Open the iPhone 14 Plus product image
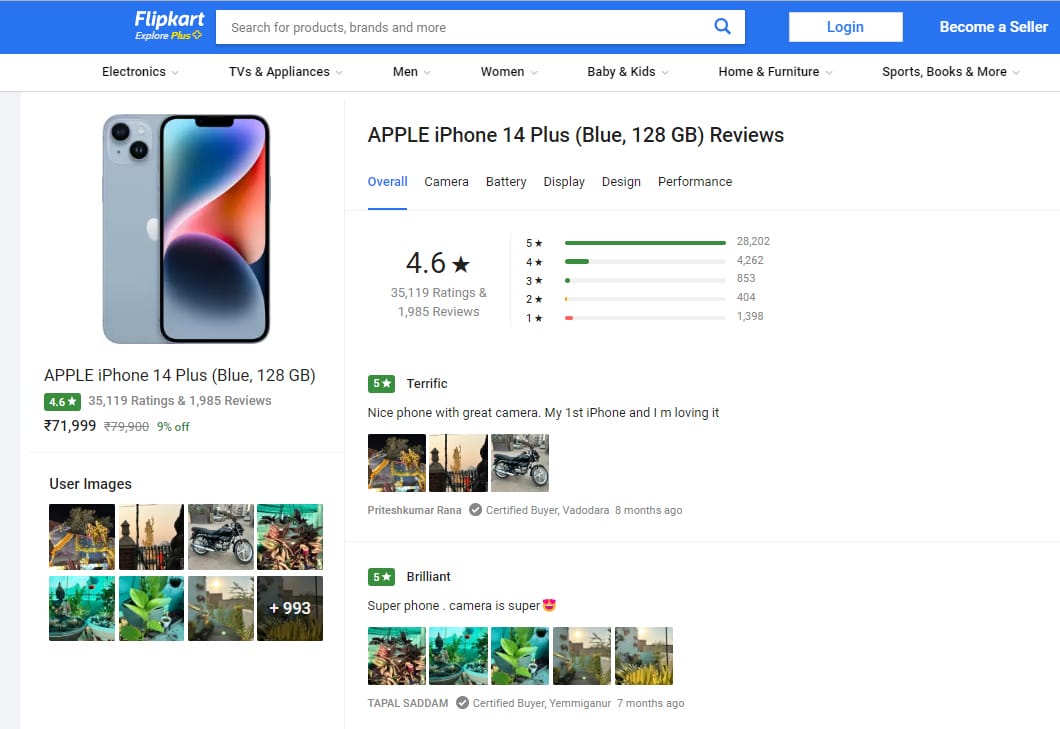The image size is (1060, 729). pos(186,229)
